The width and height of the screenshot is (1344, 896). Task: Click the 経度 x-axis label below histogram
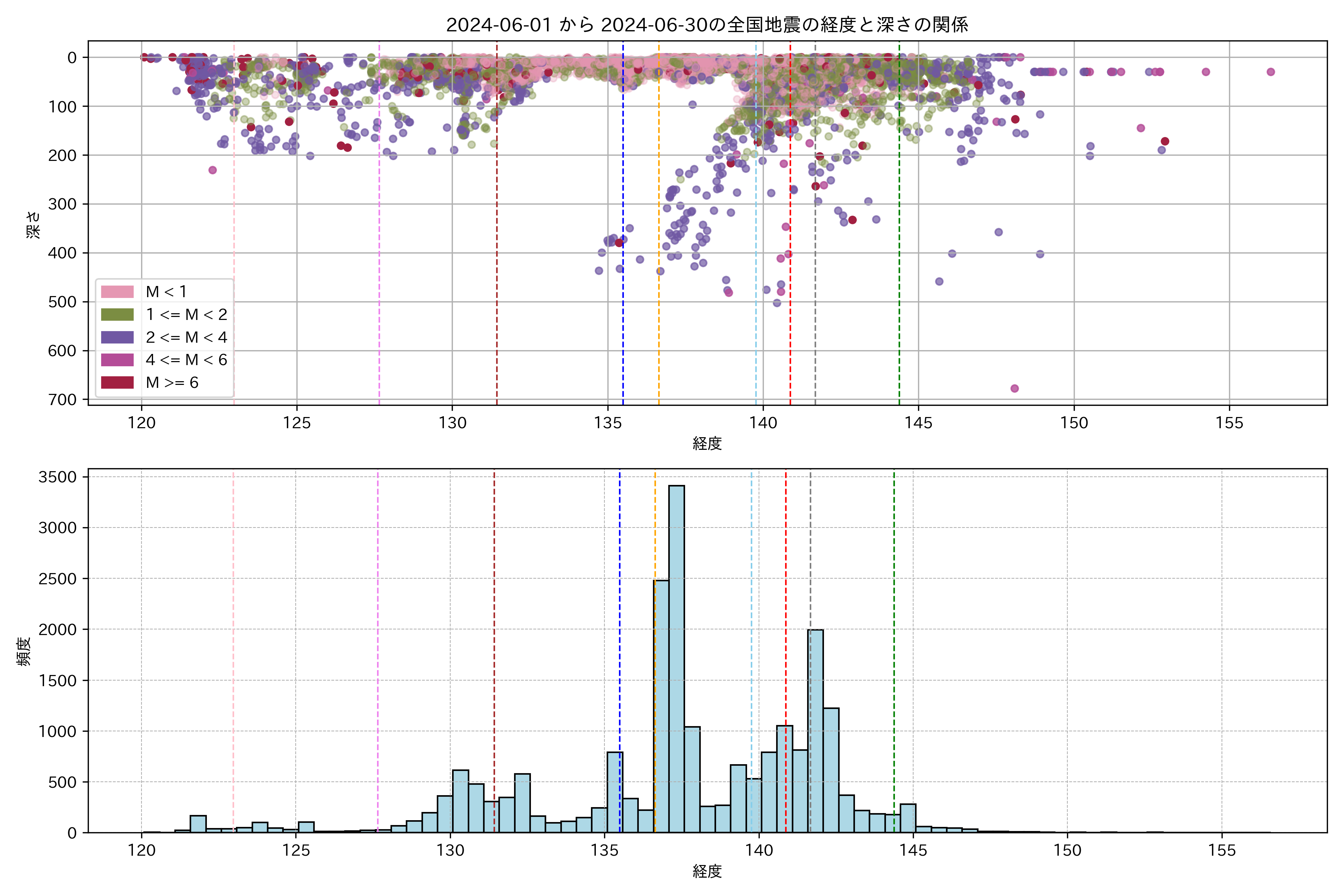coord(707,871)
